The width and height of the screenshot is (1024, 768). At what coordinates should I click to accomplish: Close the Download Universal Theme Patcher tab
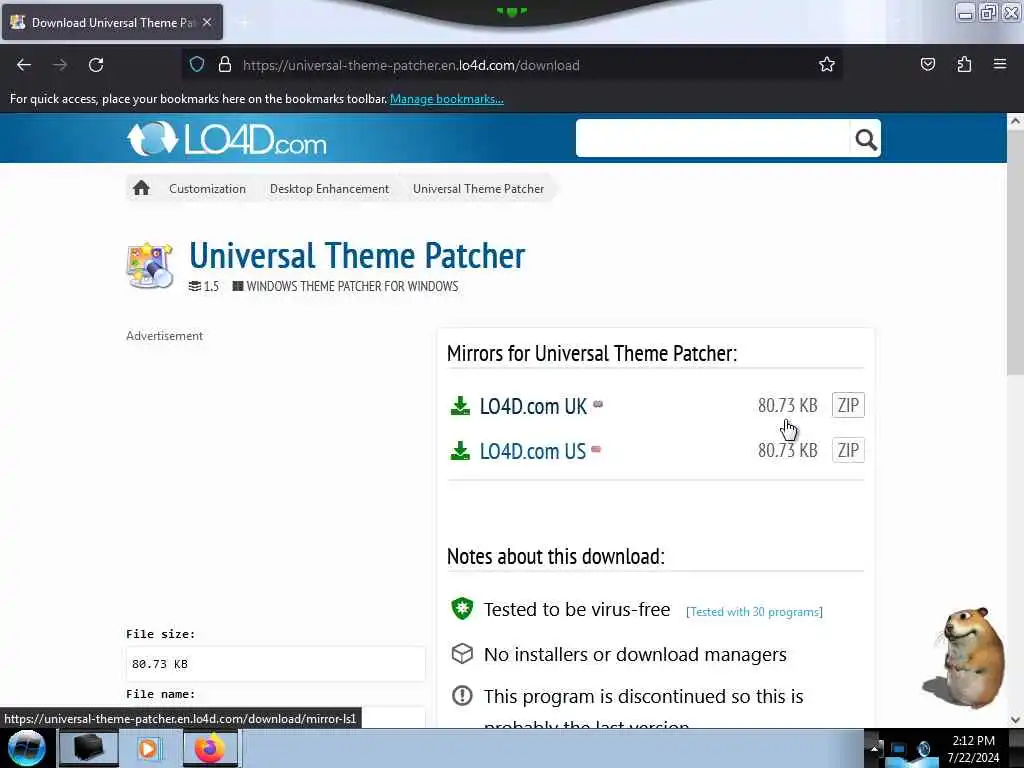(207, 22)
